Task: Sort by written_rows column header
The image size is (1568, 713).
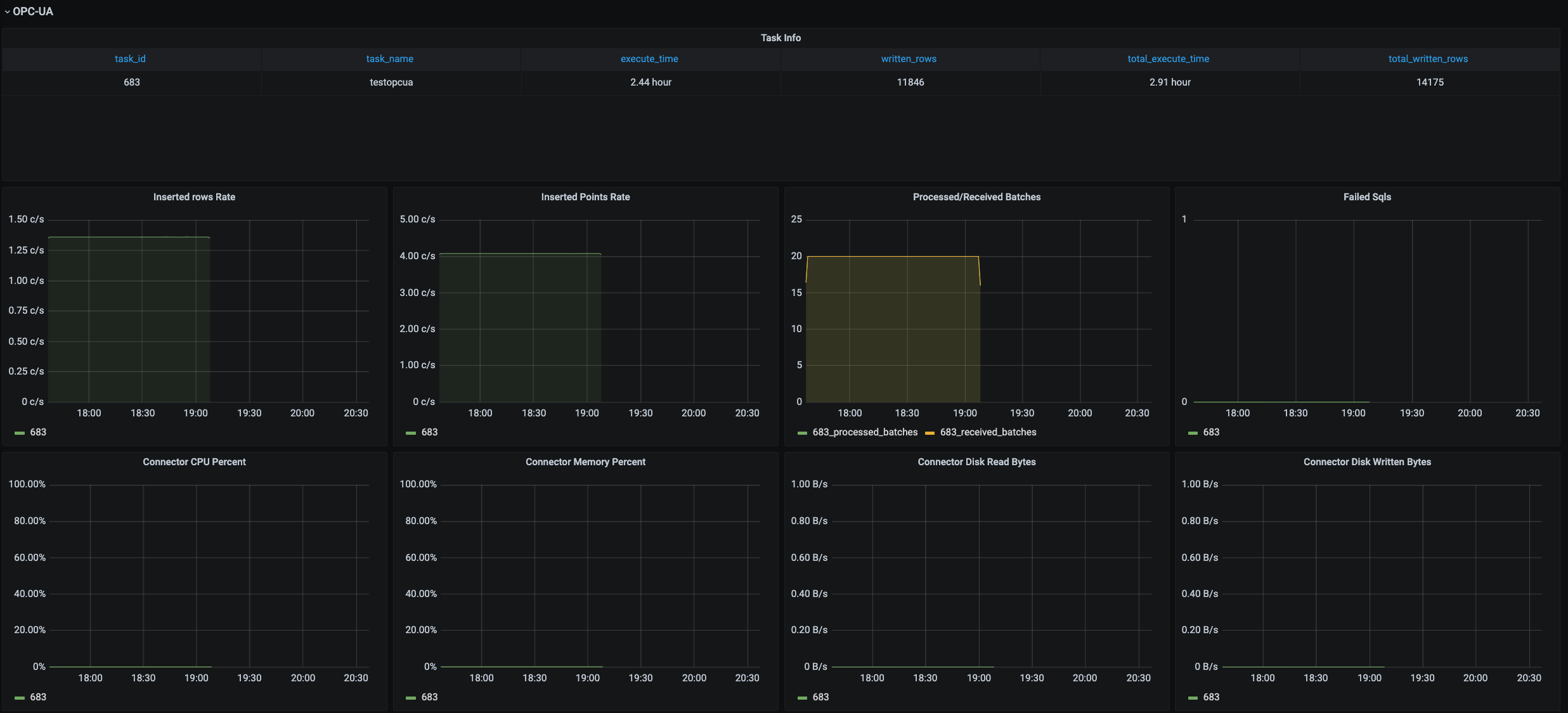Action: point(908,59)
